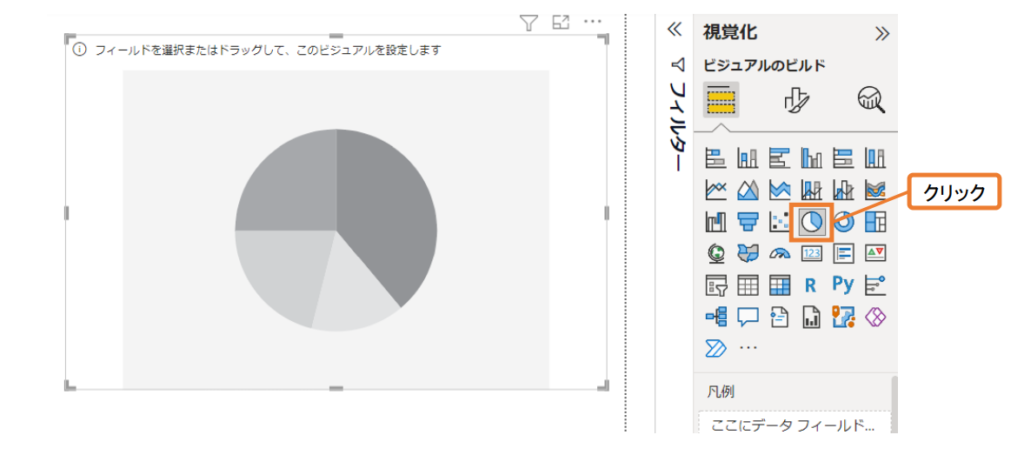Open more visuals ellipsis in gallery
This screenshot has width=1024, height=455.
748,348
